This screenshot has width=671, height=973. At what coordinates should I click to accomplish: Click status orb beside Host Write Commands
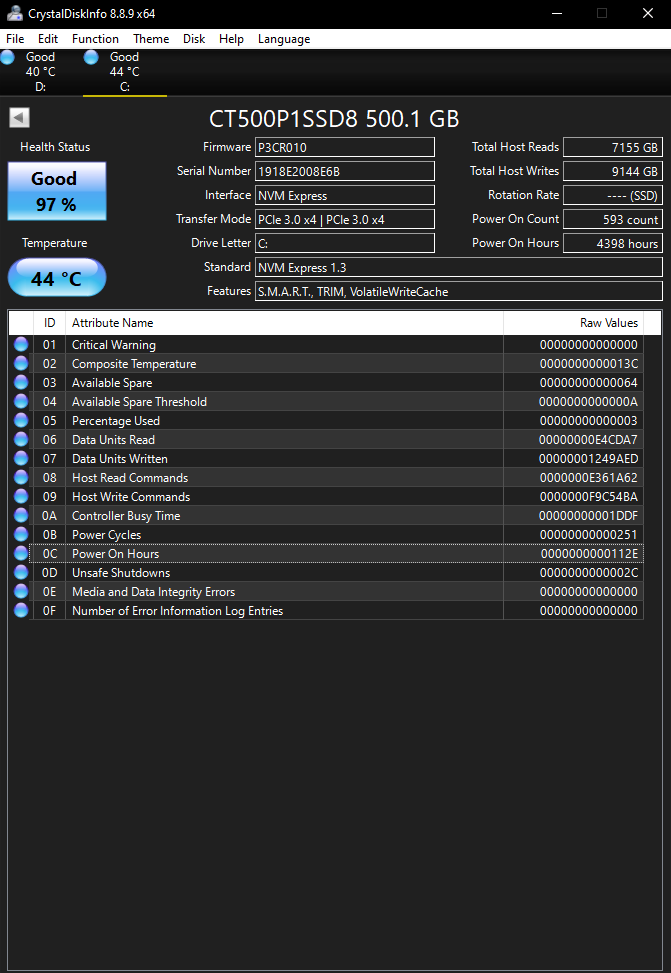click(21, 496)
